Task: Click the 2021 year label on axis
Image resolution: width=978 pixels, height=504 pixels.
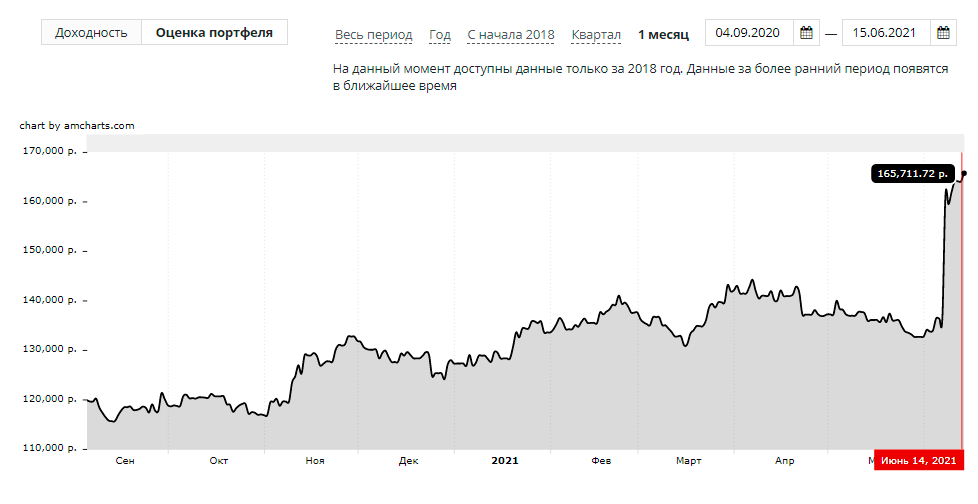Action: (x=505, y=461)
